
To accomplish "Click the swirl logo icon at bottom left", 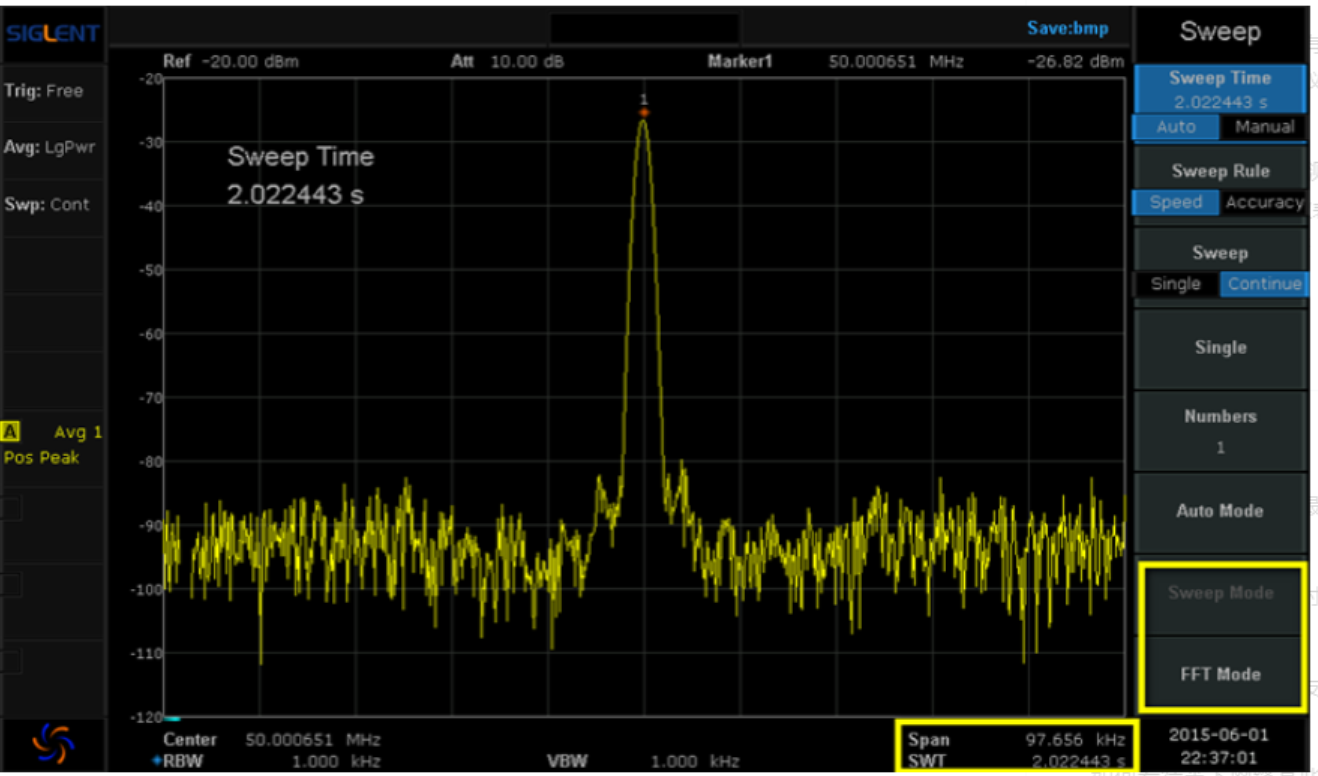I will coord(53,743).
